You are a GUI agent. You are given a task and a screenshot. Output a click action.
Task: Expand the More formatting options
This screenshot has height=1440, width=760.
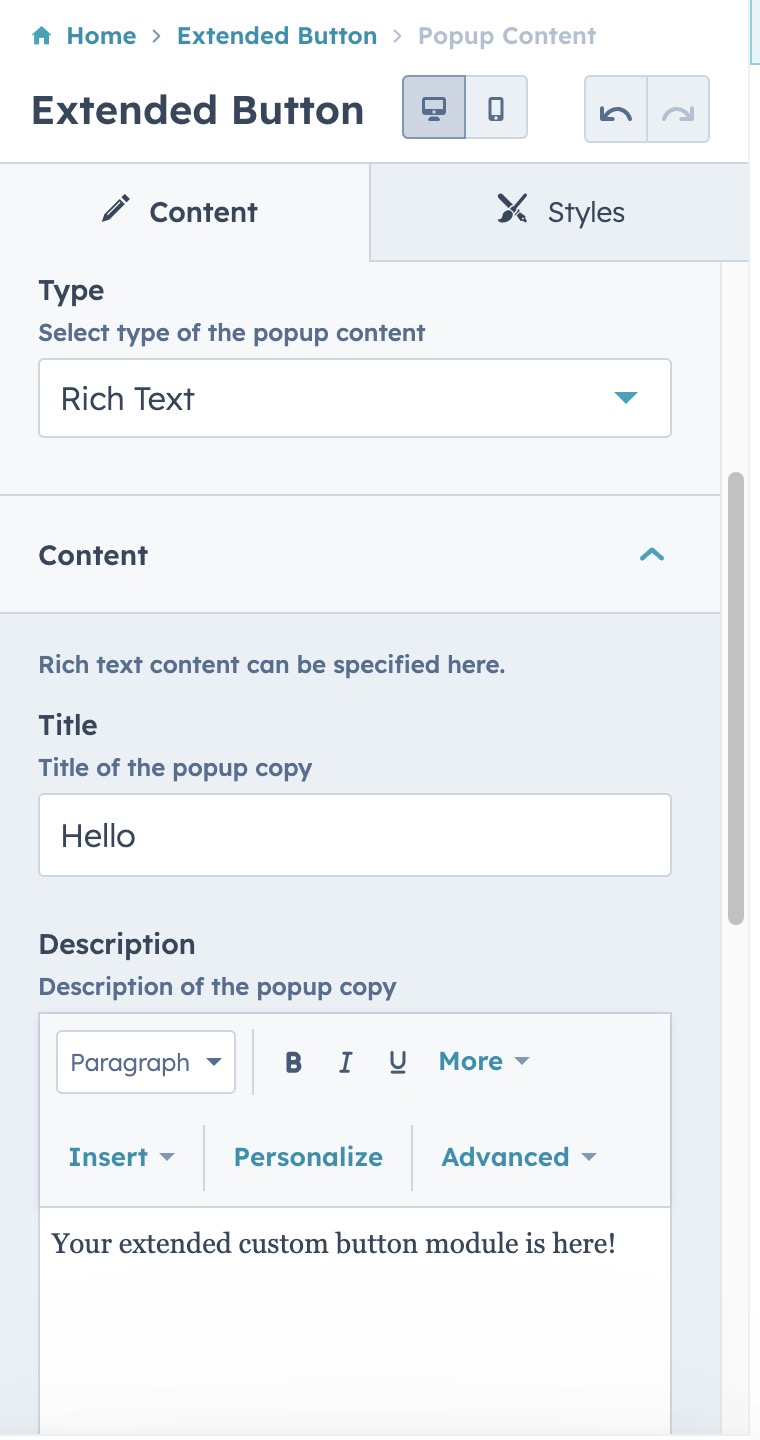pos(484,1061)
